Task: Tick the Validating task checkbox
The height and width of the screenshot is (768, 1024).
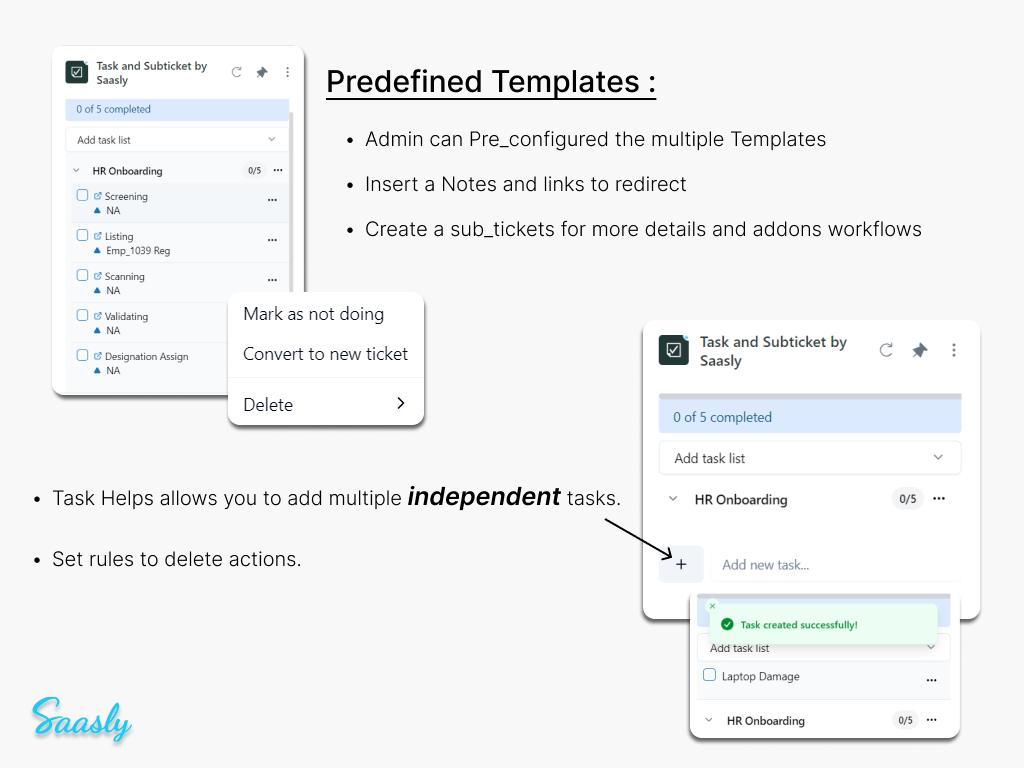Action: coord(83,315)
